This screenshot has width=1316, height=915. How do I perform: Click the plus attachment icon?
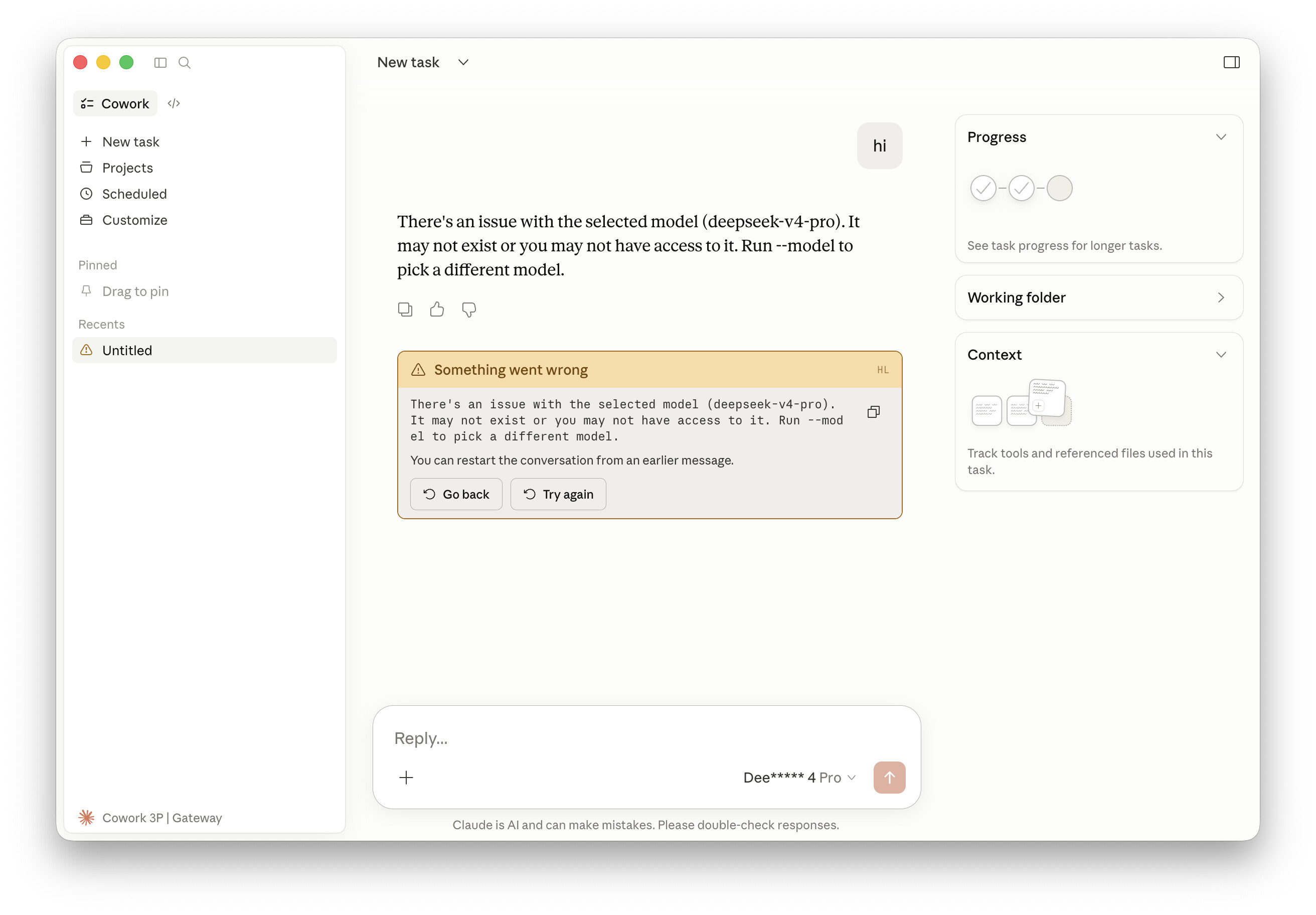point(406,778)
